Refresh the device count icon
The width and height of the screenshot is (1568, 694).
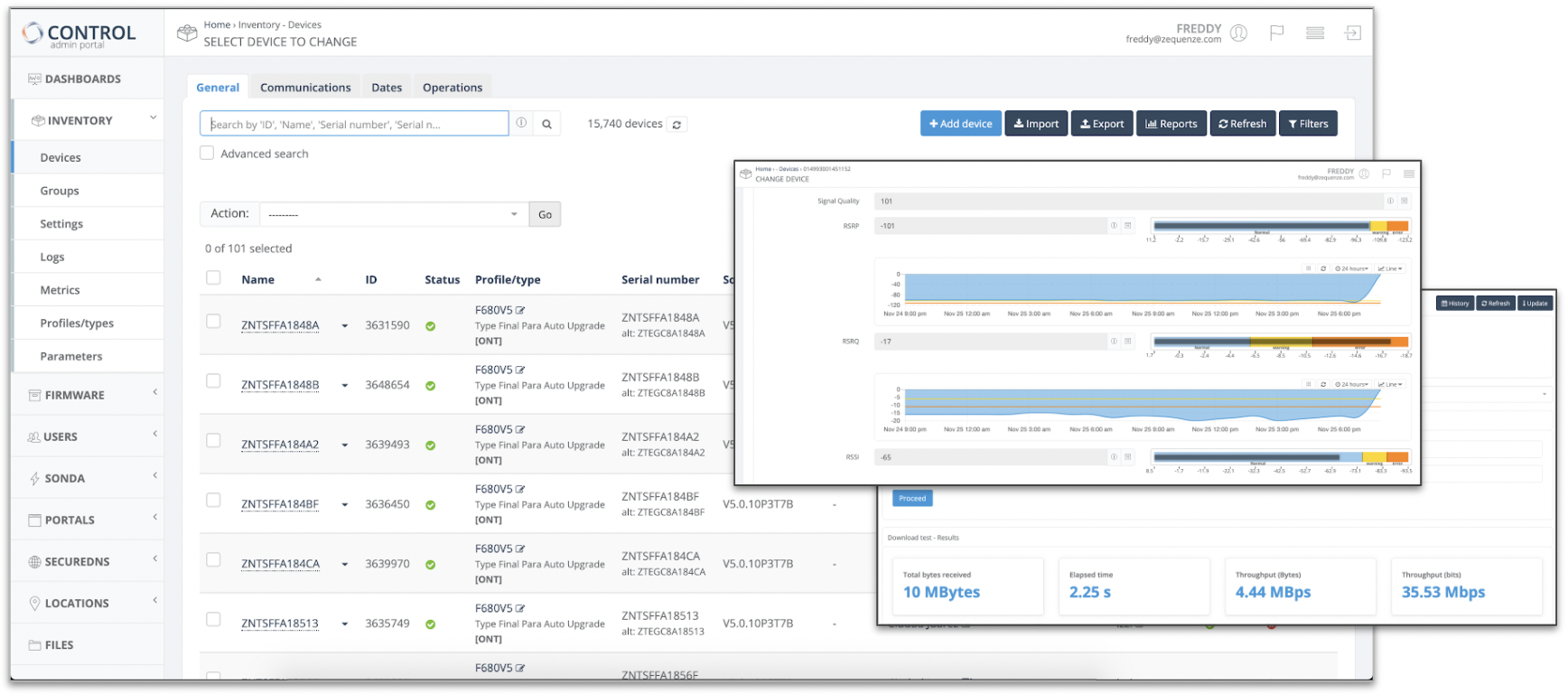(x=677, y=125)
